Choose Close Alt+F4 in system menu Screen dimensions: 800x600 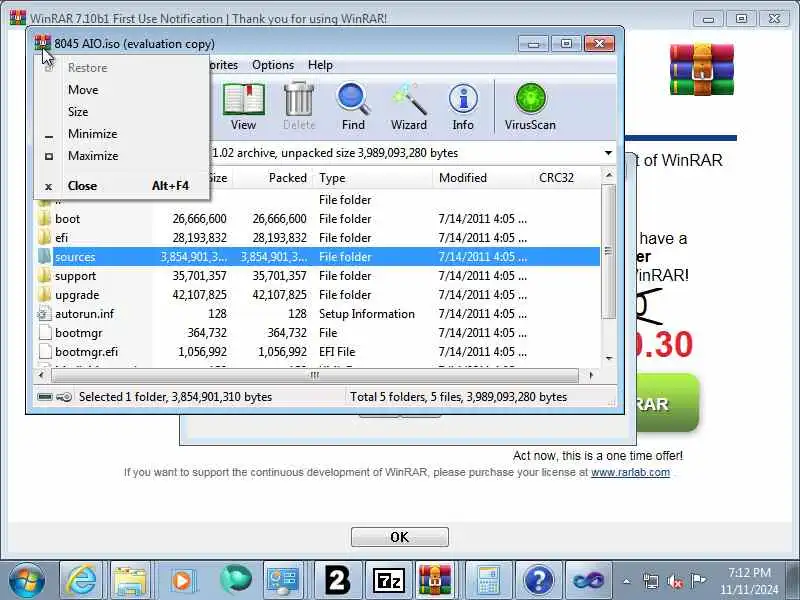pos(122,186)
